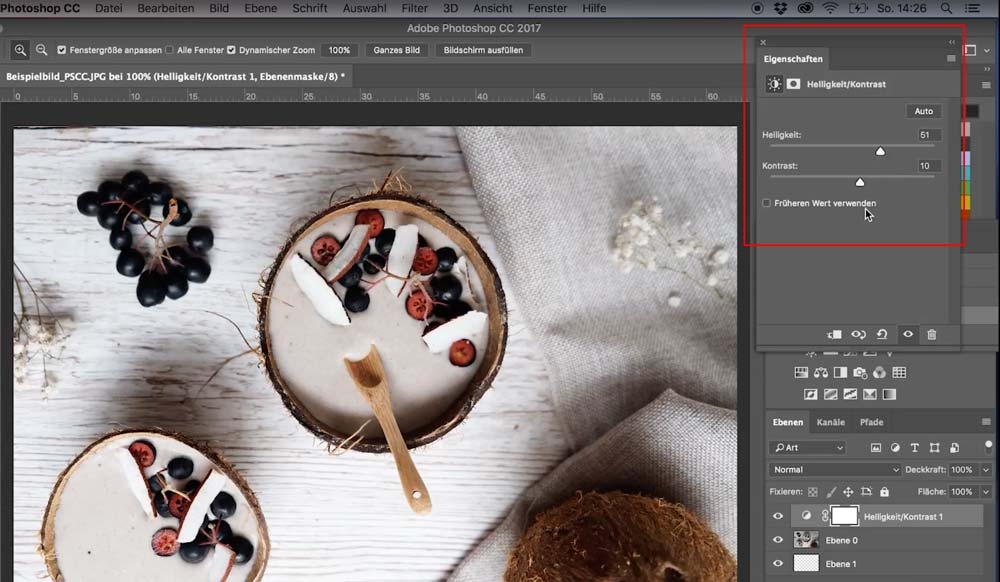The height and width of the screenshot is (582, 1000).
Task: Click the text layer filter icon
Action: tap(914, 448)
